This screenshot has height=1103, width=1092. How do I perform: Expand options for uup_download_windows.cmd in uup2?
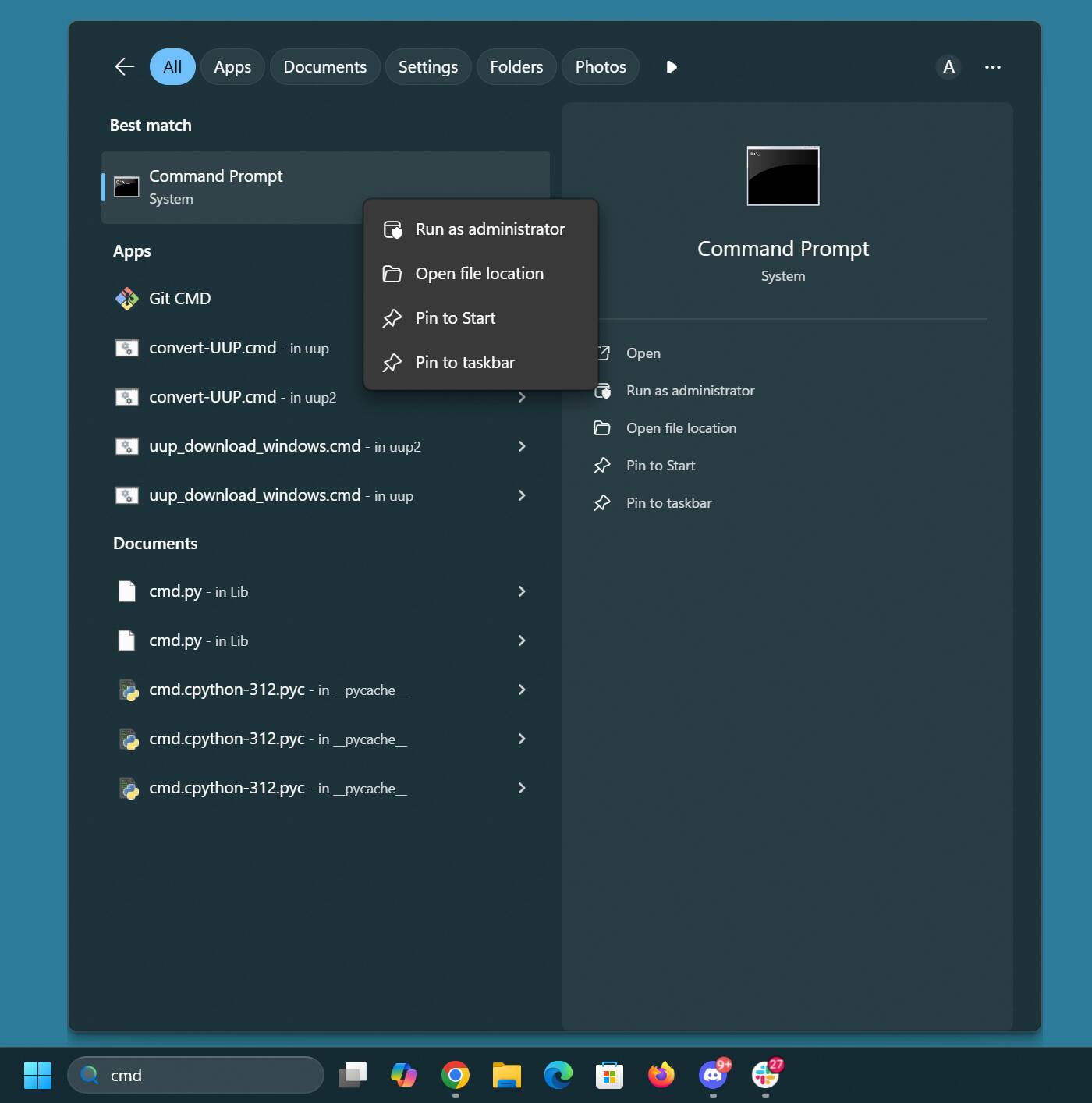(x=522, y=446)
